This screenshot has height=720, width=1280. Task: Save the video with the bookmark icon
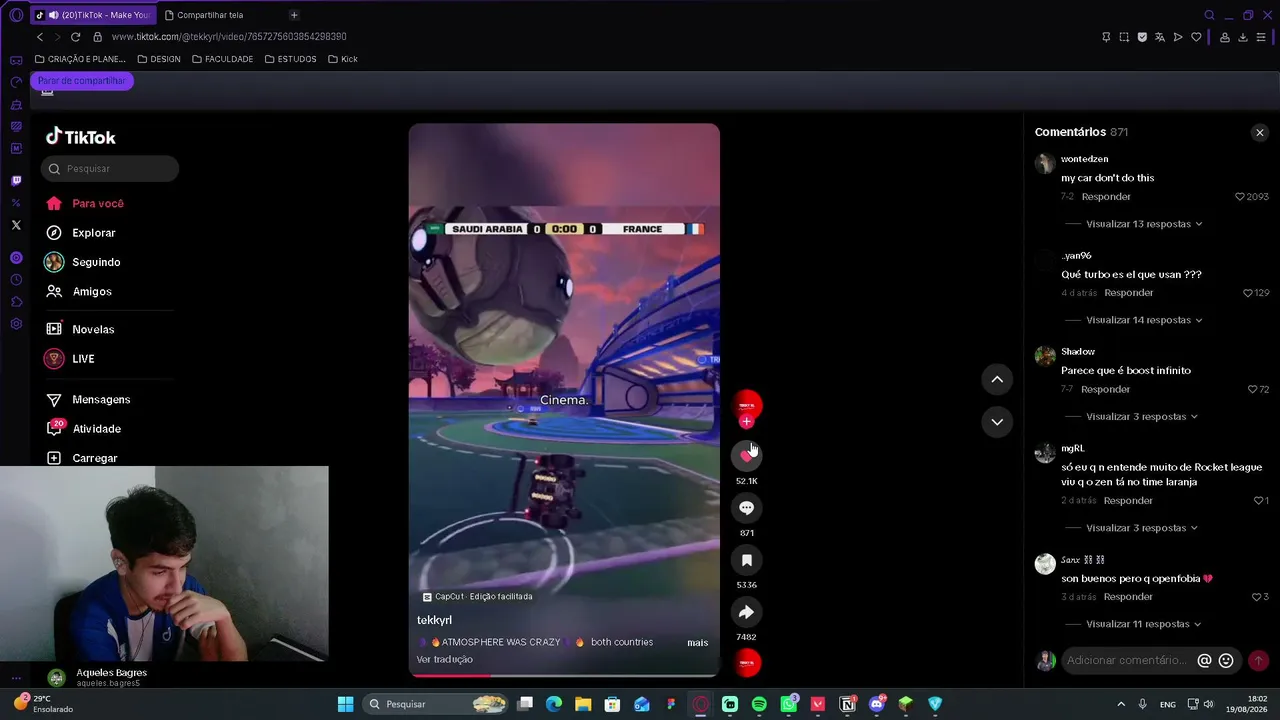click(x=746, y=560)
